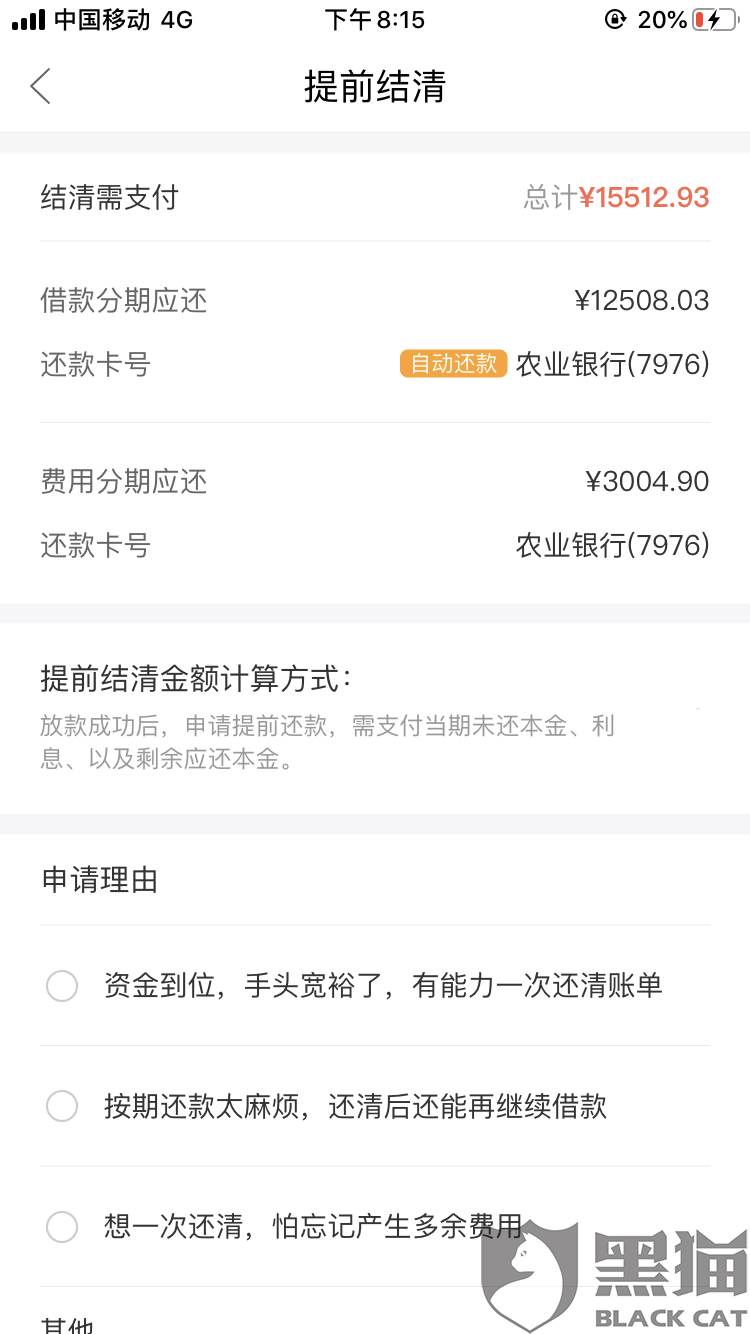The width and height of the screenshot is (750, 1334).
Task: Tap the Black Cat watermark logo
Action: coord(614,1274)
